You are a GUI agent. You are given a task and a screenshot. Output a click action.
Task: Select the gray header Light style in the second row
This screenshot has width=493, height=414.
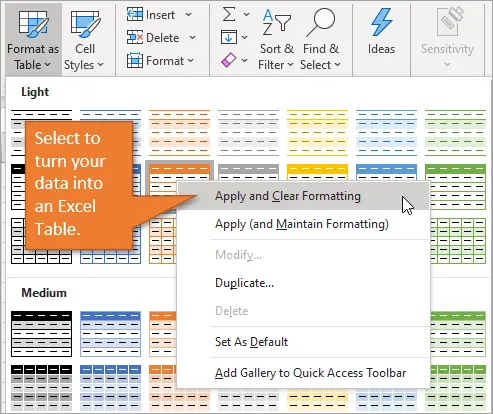point(248,172)
